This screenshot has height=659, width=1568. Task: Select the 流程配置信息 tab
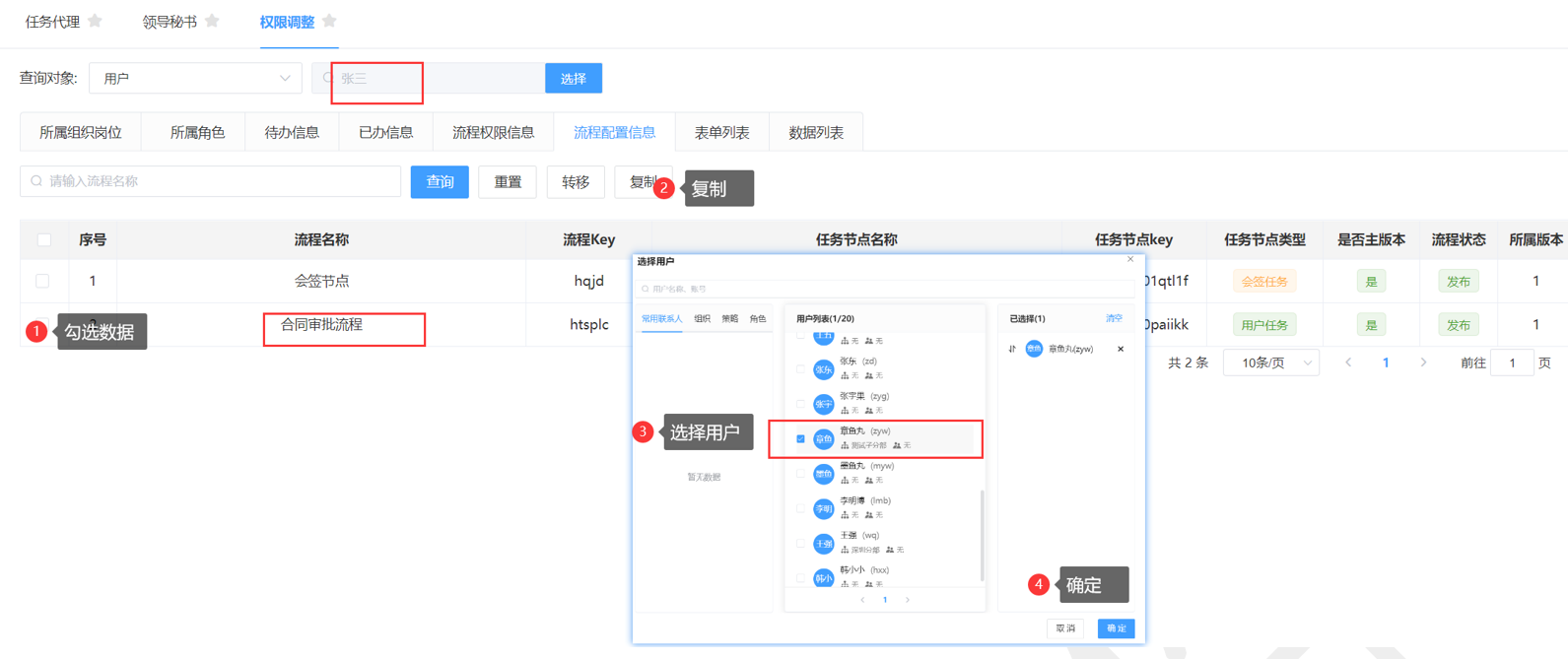pyautogui.click(x=614, y=132)
